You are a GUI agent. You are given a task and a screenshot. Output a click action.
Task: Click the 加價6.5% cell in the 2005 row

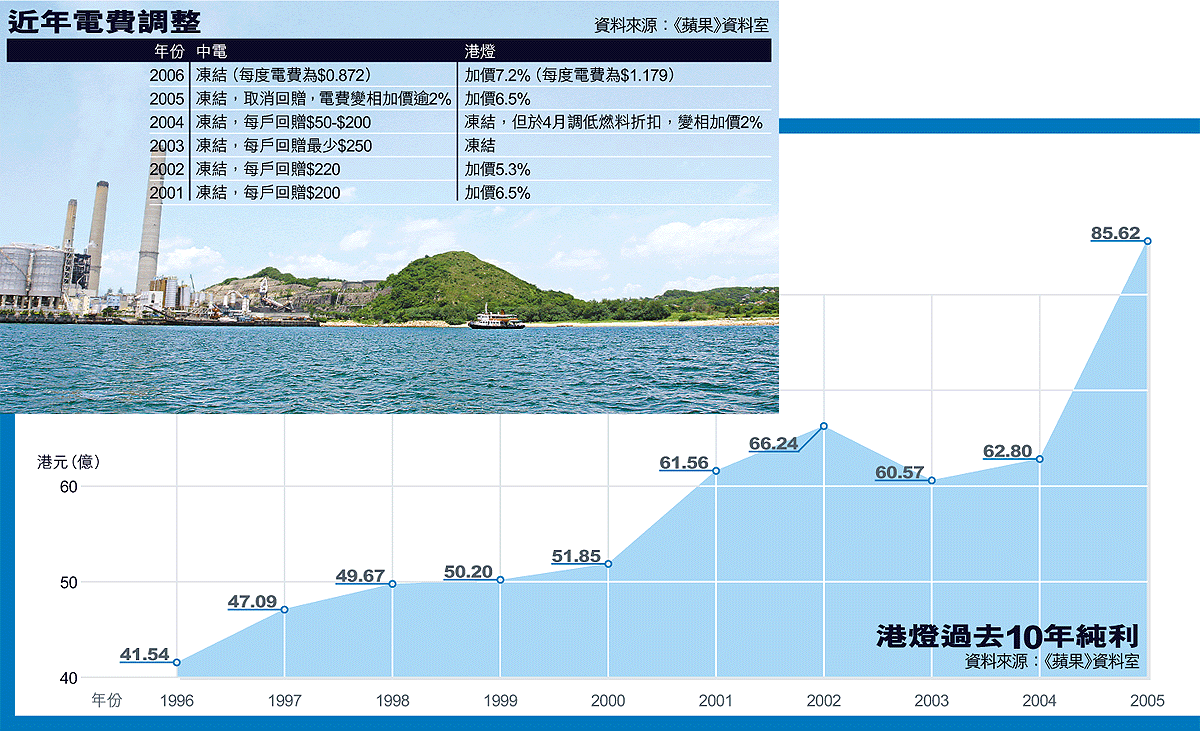(498, 99)
